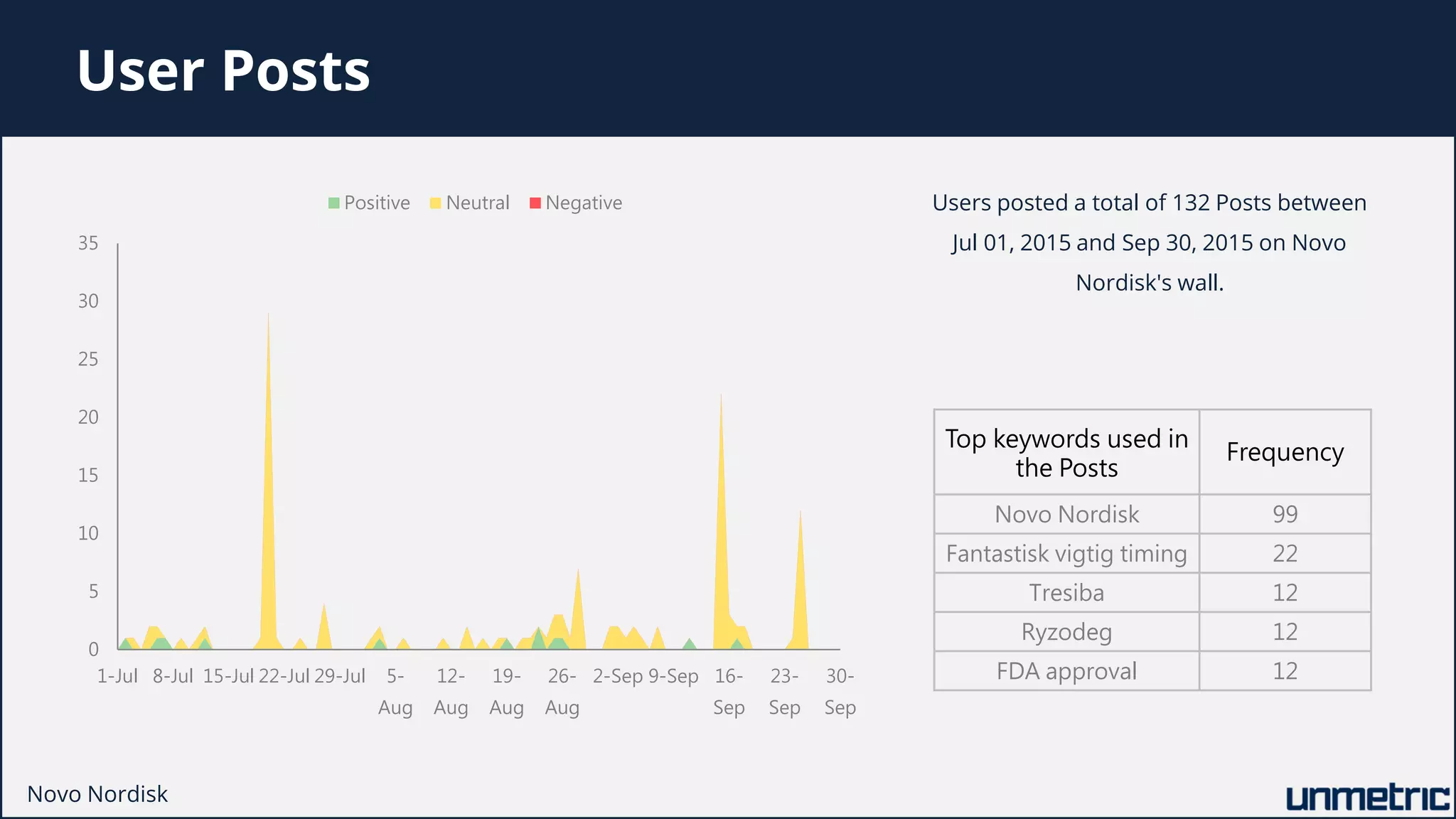Click the Positive green legend swatch

point(333,203)
